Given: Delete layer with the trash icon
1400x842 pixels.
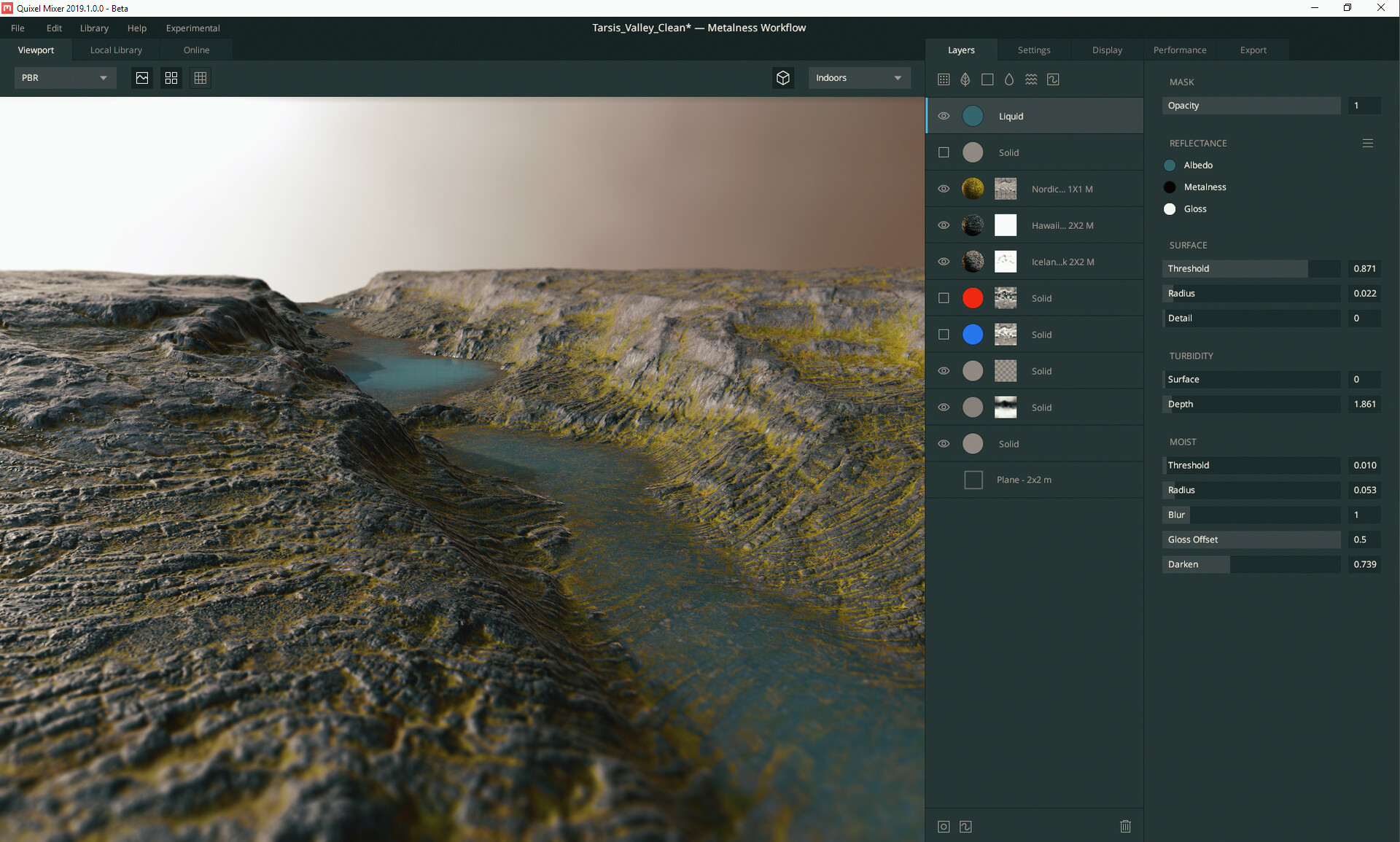Looking at the screenshot, I should click(1125, 826).
